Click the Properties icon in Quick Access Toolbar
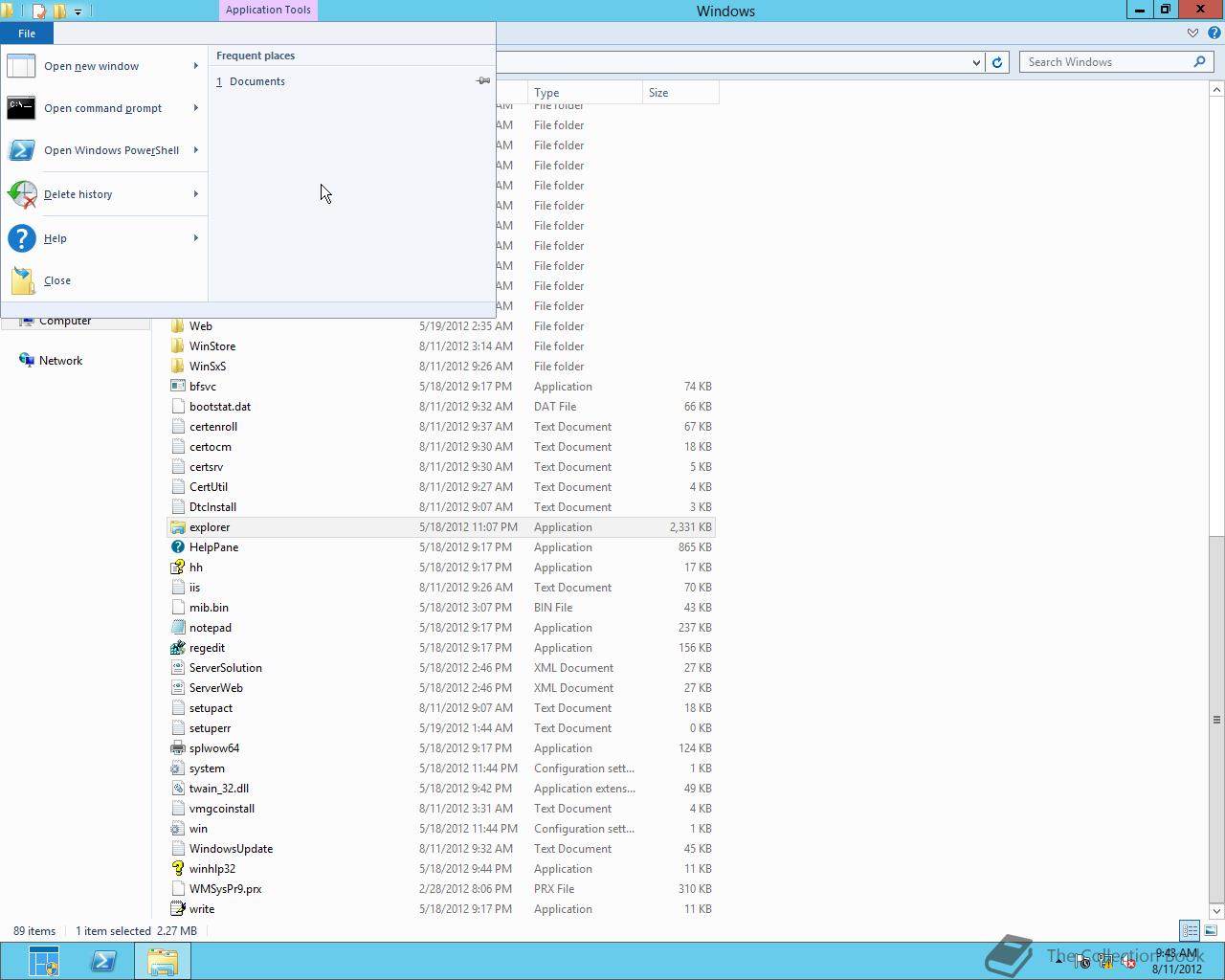The height and width of the screenshot is (980, 1225). [x=39, y=11]
